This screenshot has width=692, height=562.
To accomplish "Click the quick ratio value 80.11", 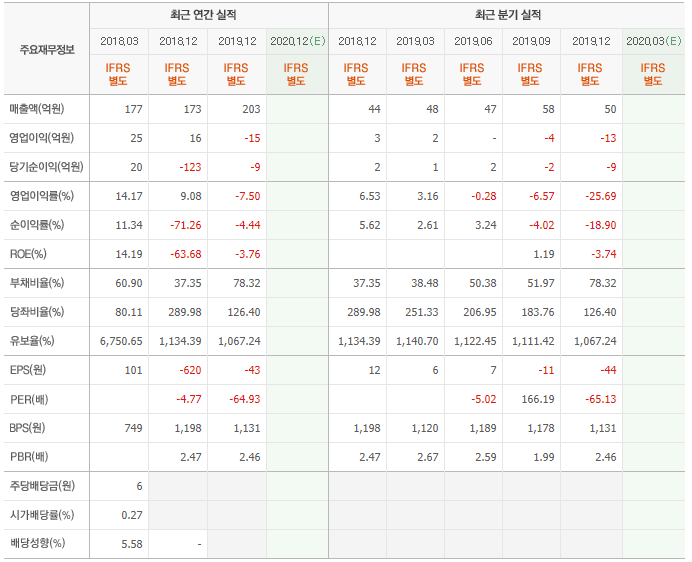I will point(129,312).
